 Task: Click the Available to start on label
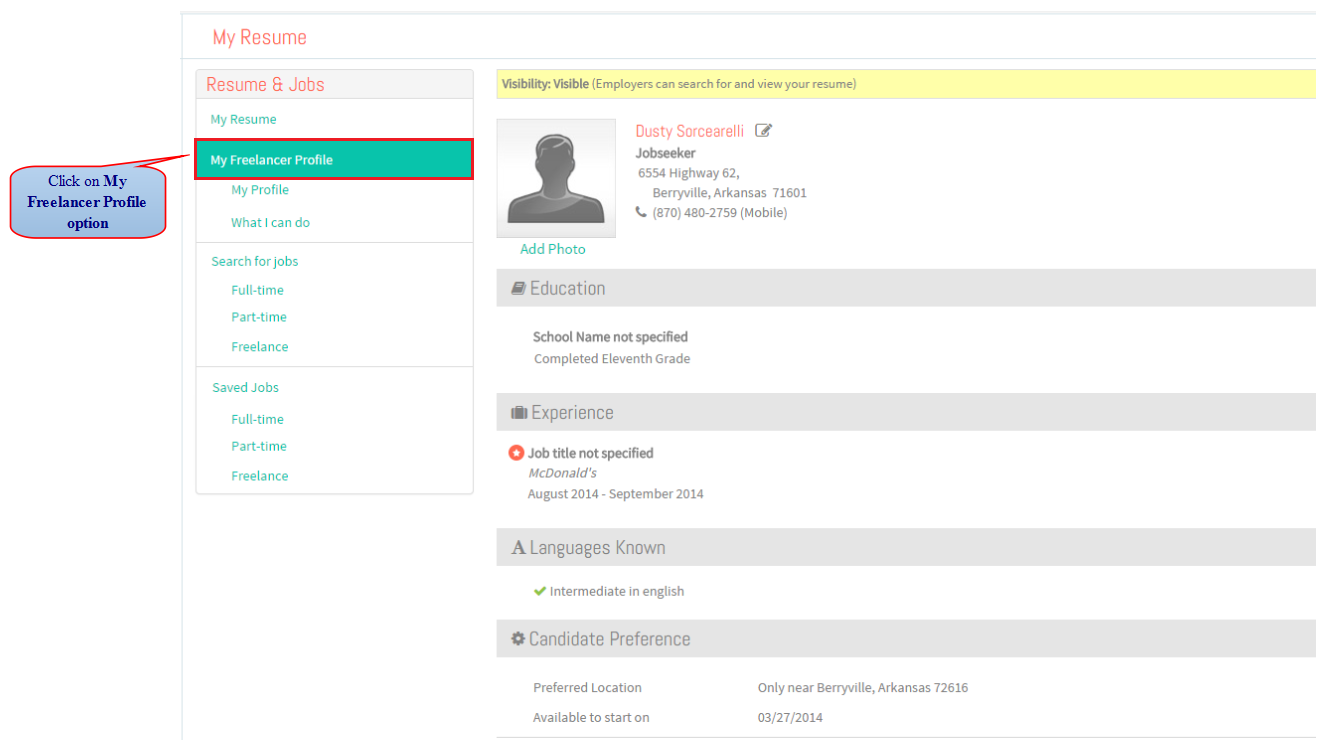[x=591, y=718]
